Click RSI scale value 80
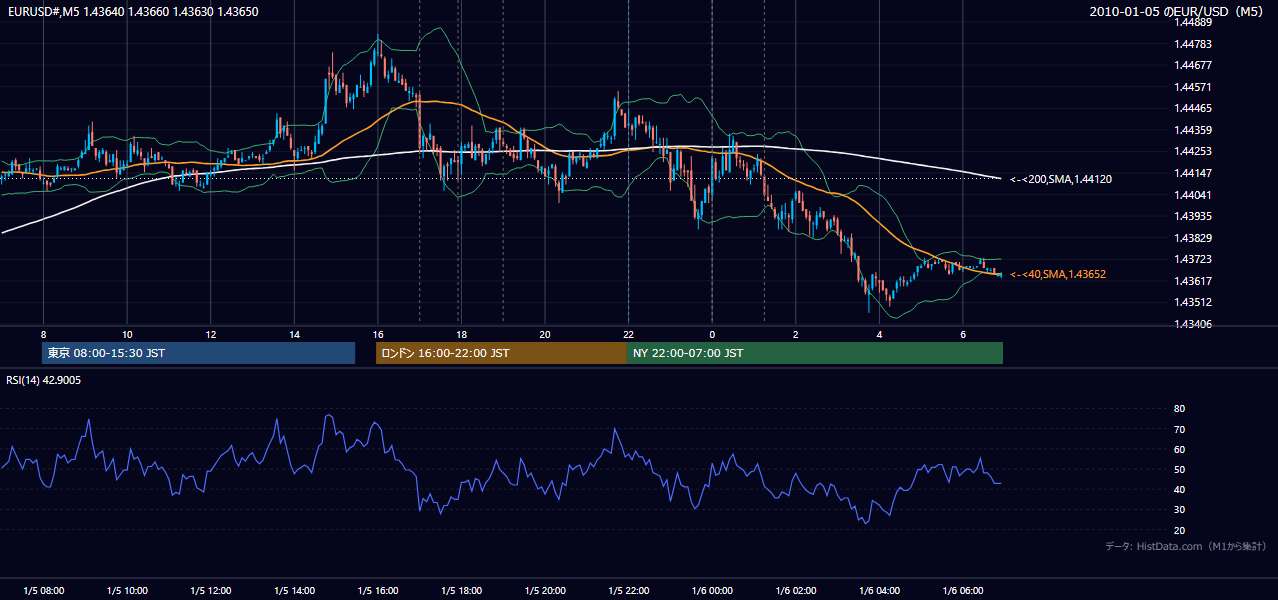Viewport: 1278px width, 600px height. pos(1179,409)
